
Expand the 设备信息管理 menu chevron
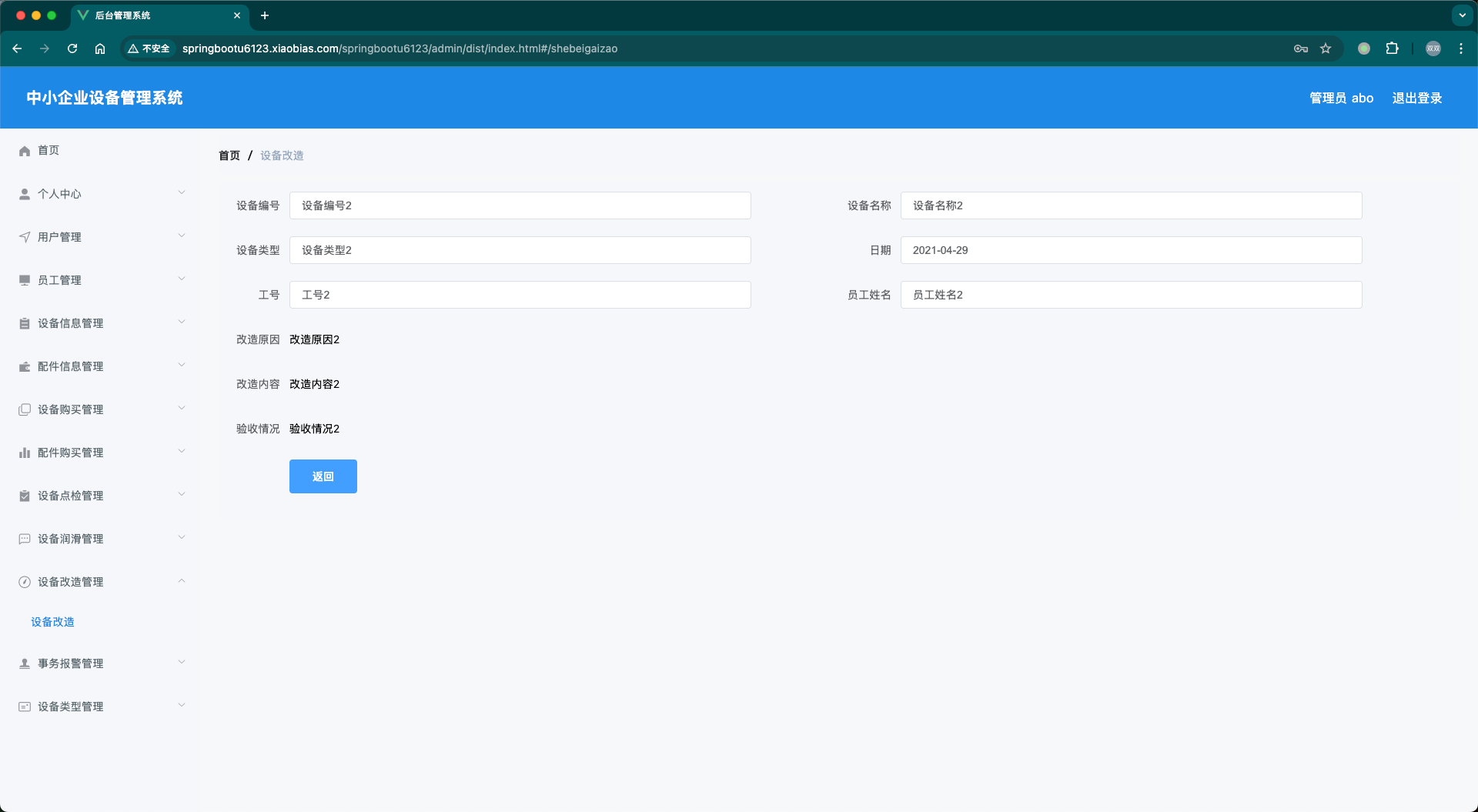182,322
